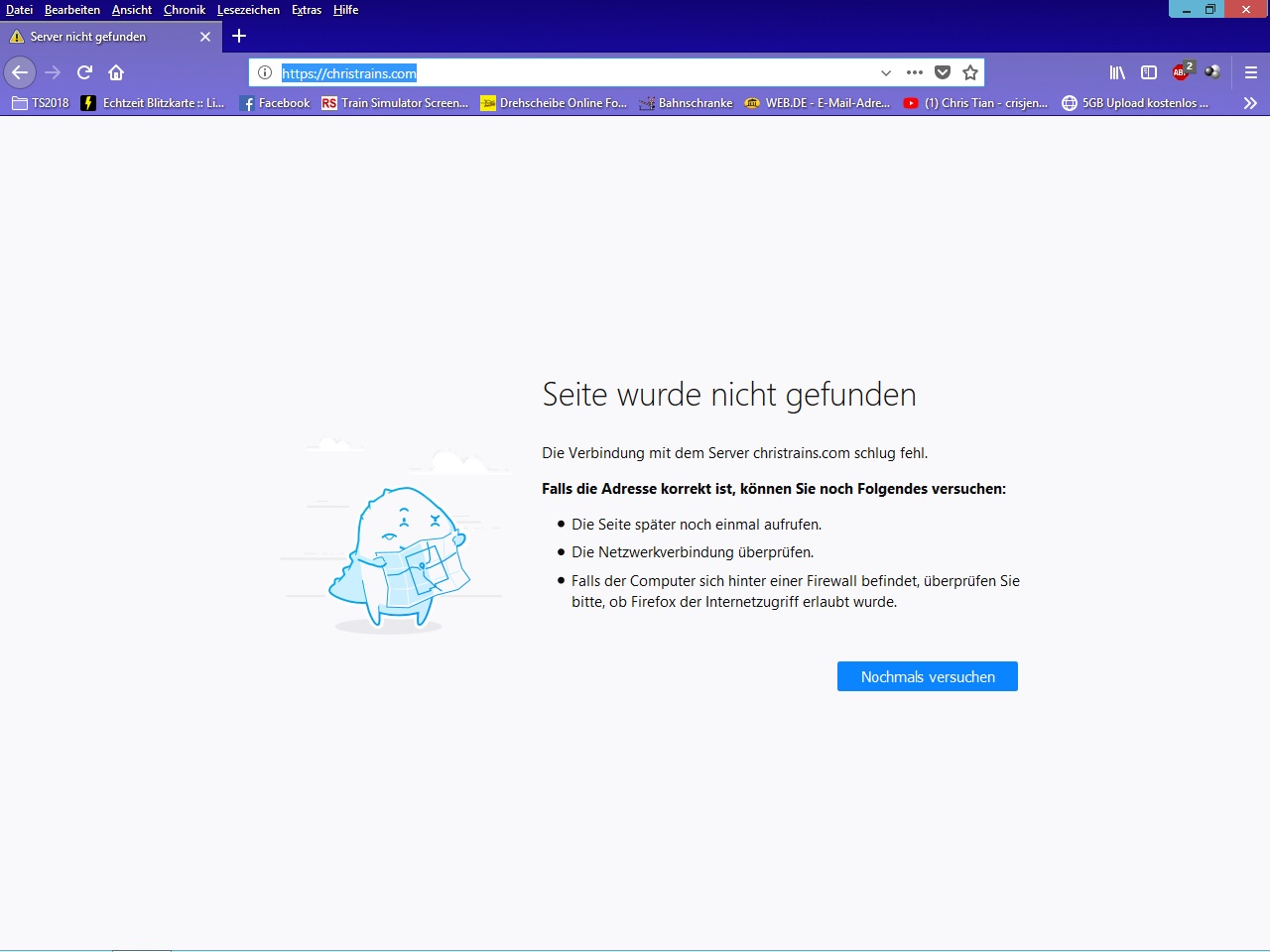
Task: Click the 'Seite wurde nicht gefunden' heading
Action: (x=729, y=395)
